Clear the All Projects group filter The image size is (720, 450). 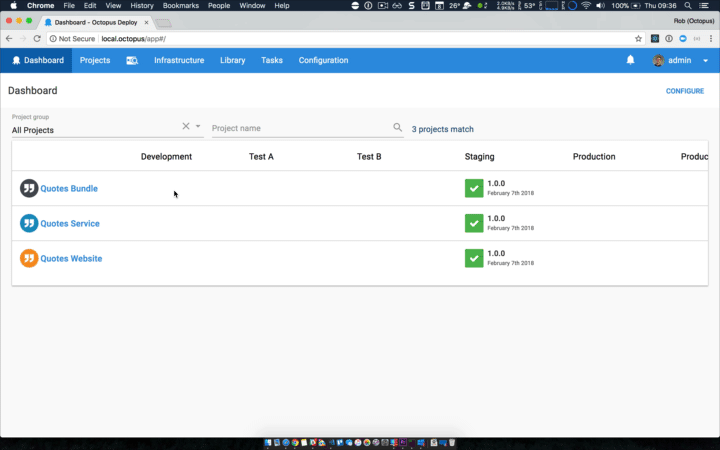(186, 126)
